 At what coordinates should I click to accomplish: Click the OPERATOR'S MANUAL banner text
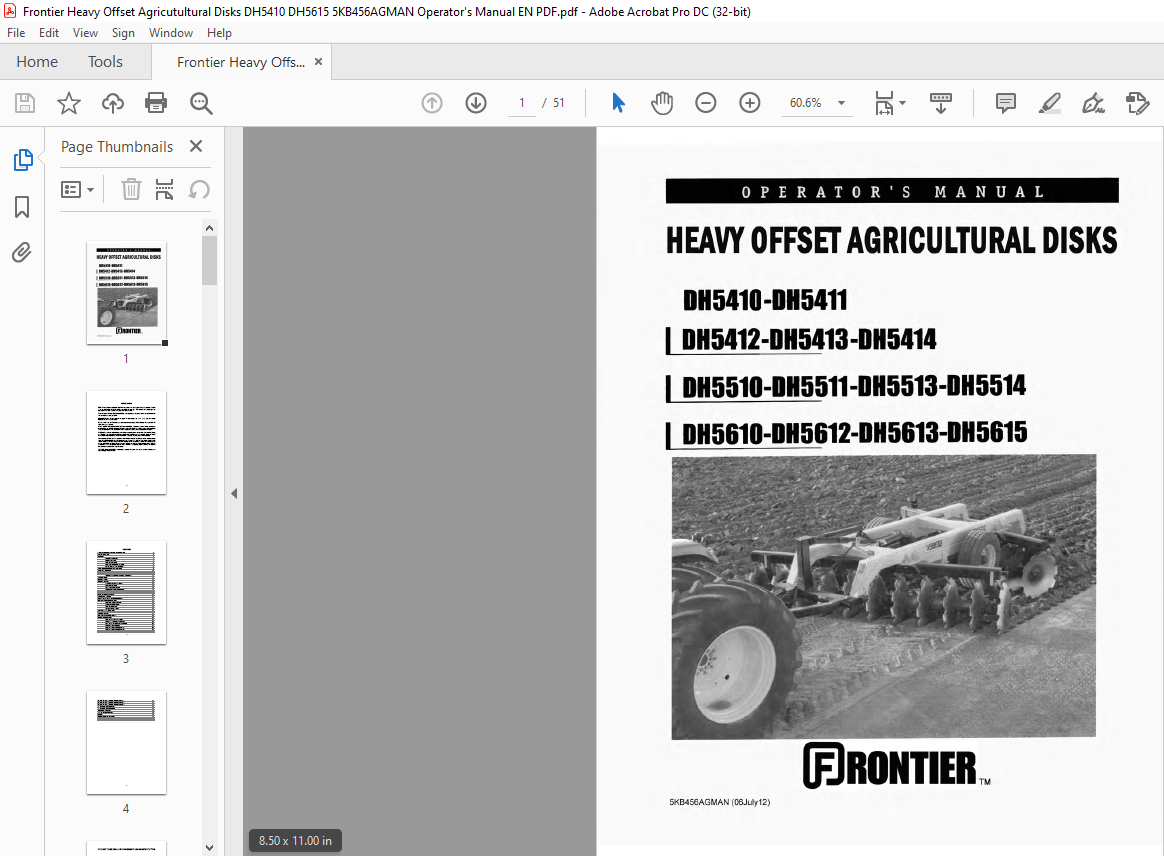click(892, 192)
